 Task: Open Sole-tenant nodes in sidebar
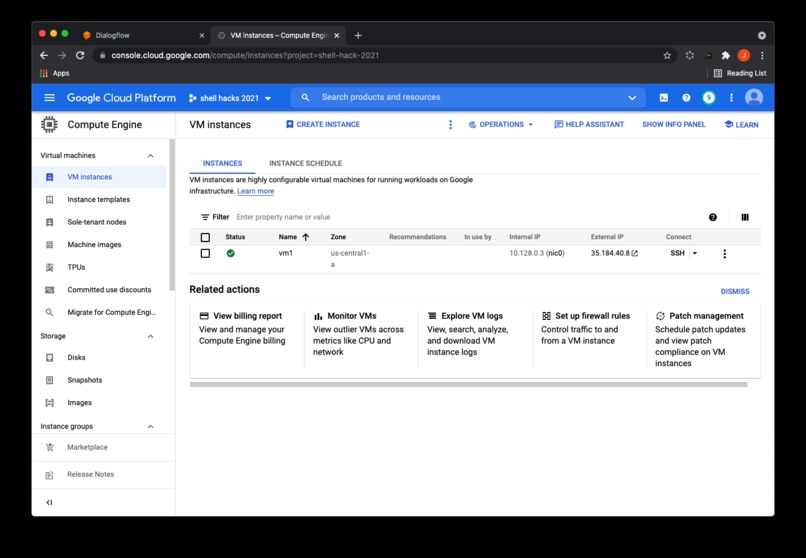(100, 222)
